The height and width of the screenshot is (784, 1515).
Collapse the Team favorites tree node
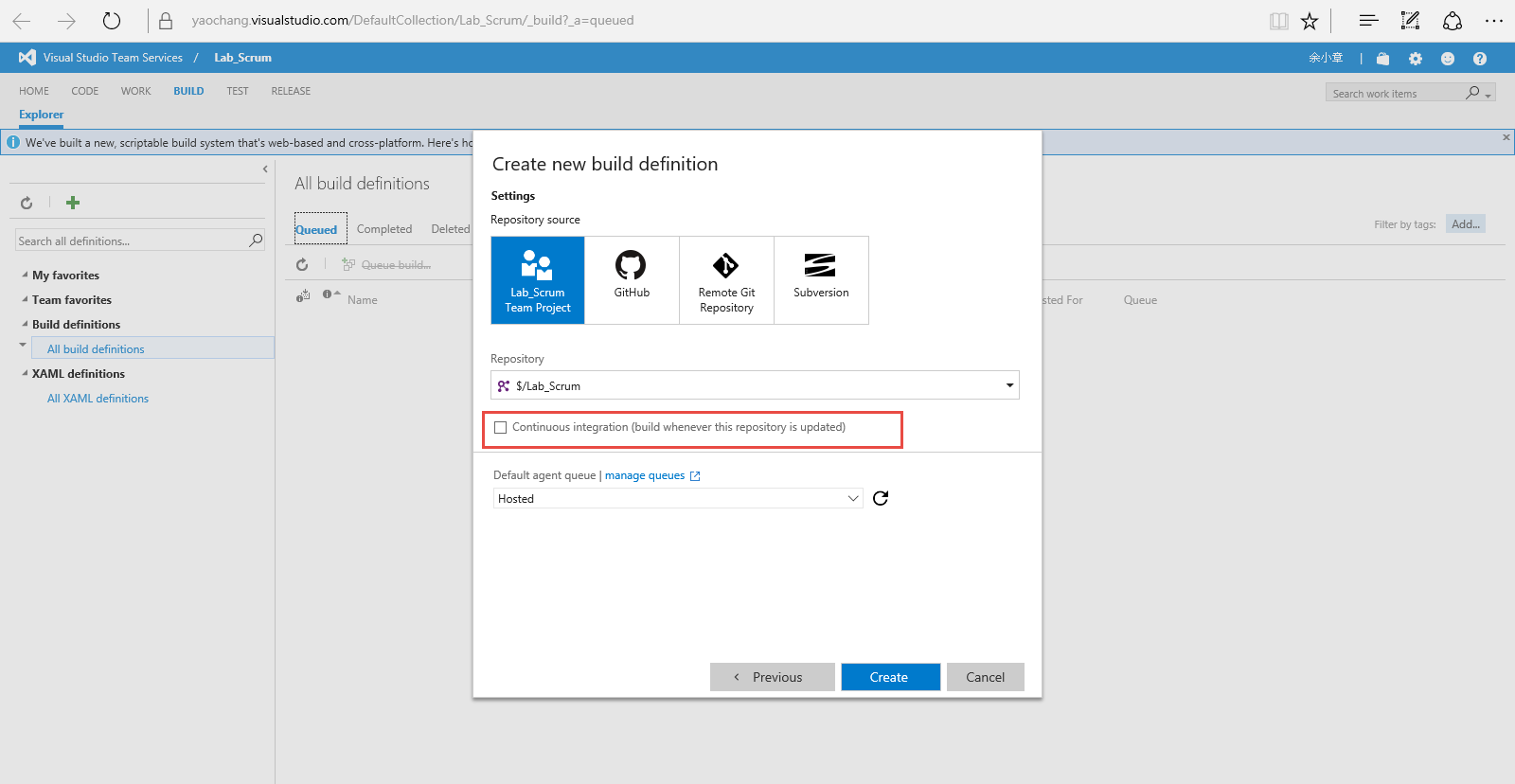tap(25, 300)
